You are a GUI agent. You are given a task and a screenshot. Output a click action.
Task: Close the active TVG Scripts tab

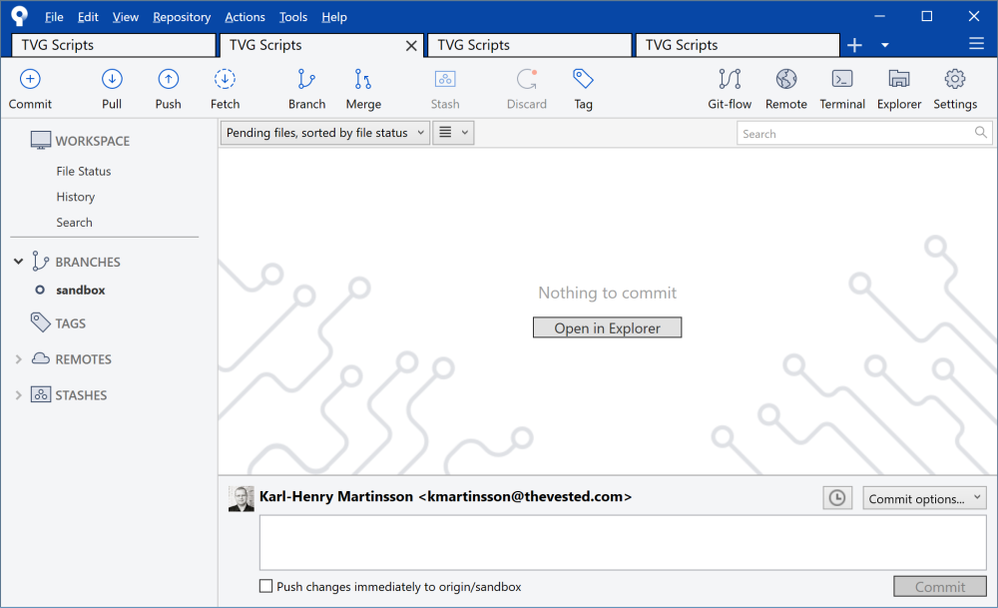click(411, 46)
